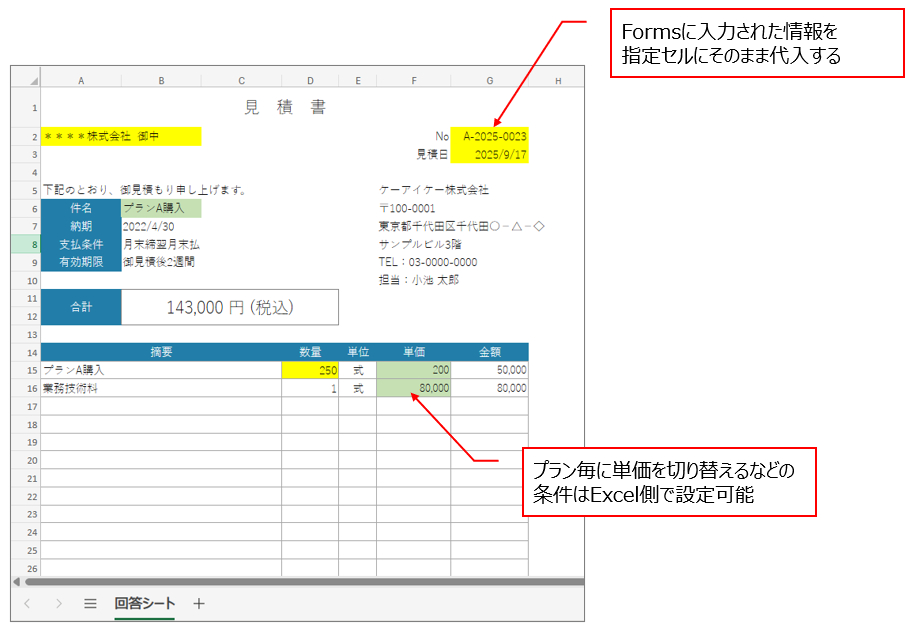
Task: Select the ケーアイケー株式会社 cell
Action: (433, 190)
